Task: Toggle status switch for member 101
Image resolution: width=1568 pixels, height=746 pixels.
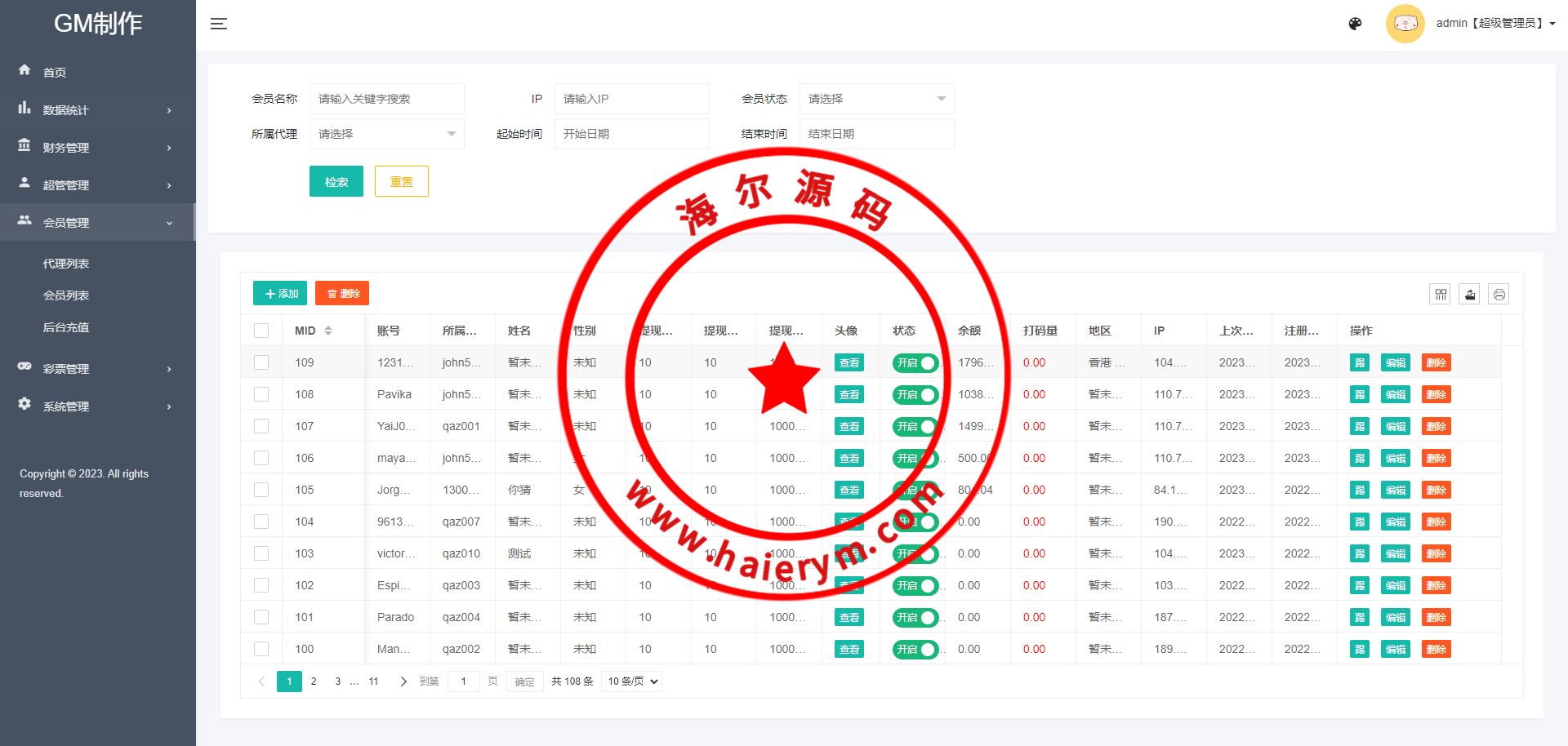Action: [x=915, y=618]
